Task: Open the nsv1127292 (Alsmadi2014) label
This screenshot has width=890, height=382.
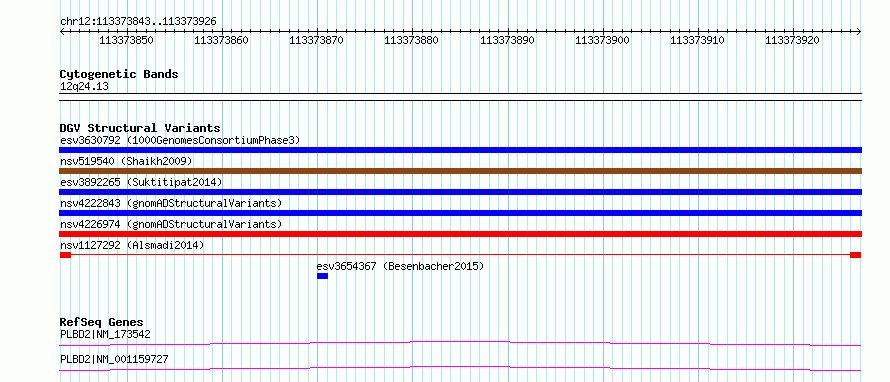Action: (132, 245)
